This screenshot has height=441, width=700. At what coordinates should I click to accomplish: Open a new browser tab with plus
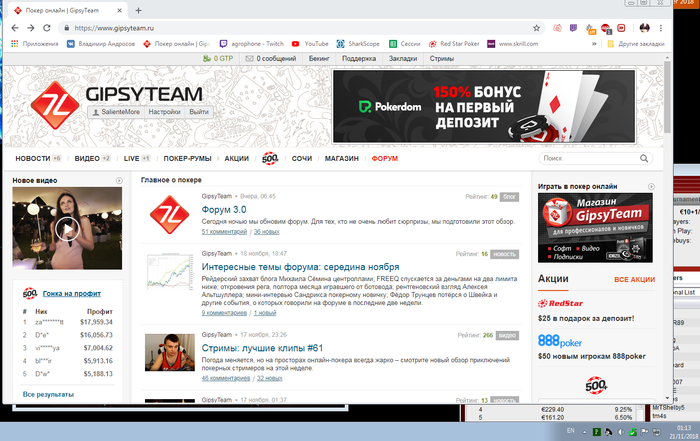click(138, 10)
